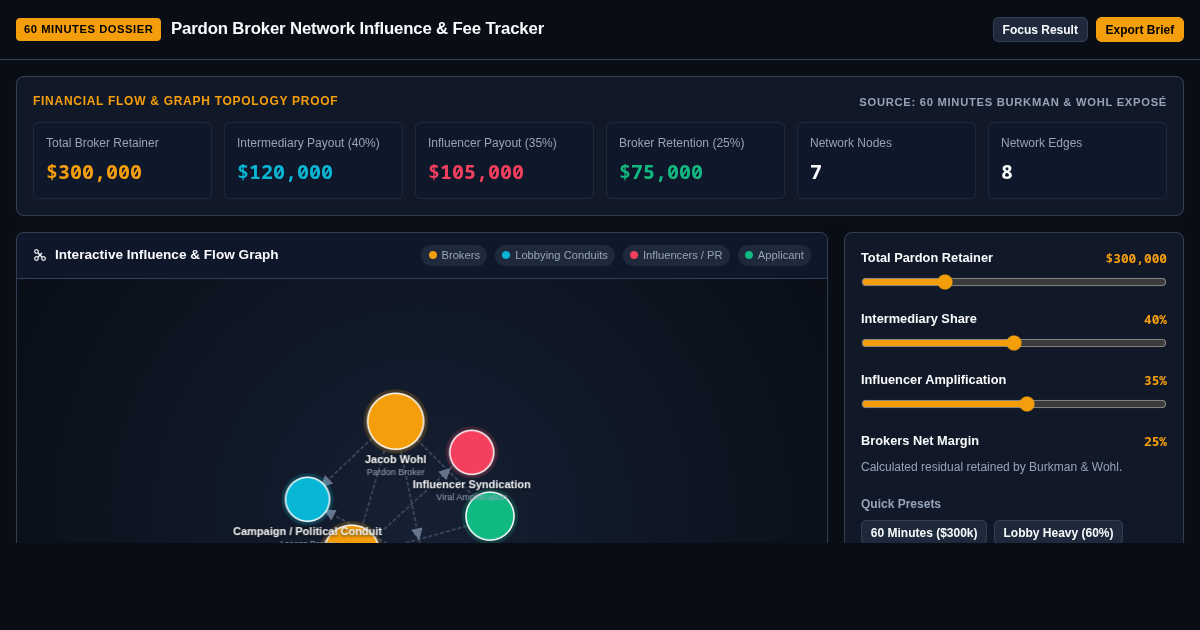Click the Network Nodes value 7
The height and width of the screenshot is (630, 1200).
pyautogui.click(x=816, y=172)
